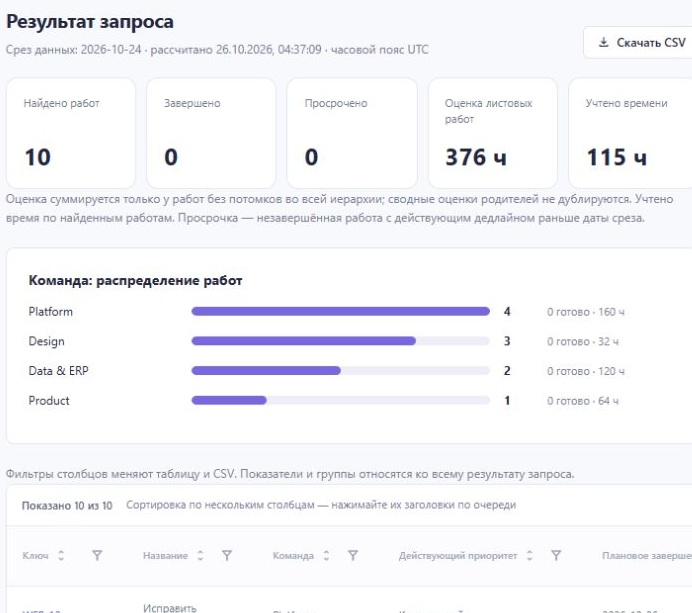Image resolution: width=692 pixels, height=613 pixels.
Task: Sort table by Название column arrows
Action: tap(200, 556)
